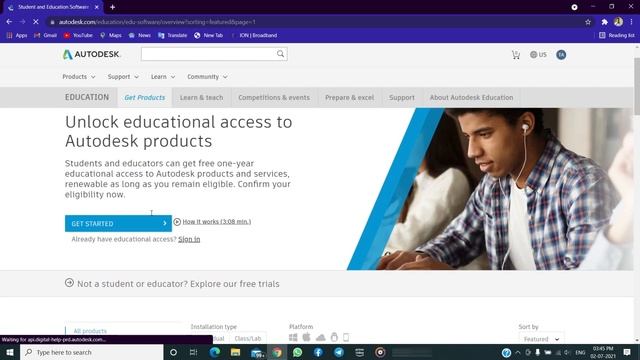The height and width of the screenshot is (360, 640).
Task: Open Chrome profile avatar
Action: [x=618, y=22]
